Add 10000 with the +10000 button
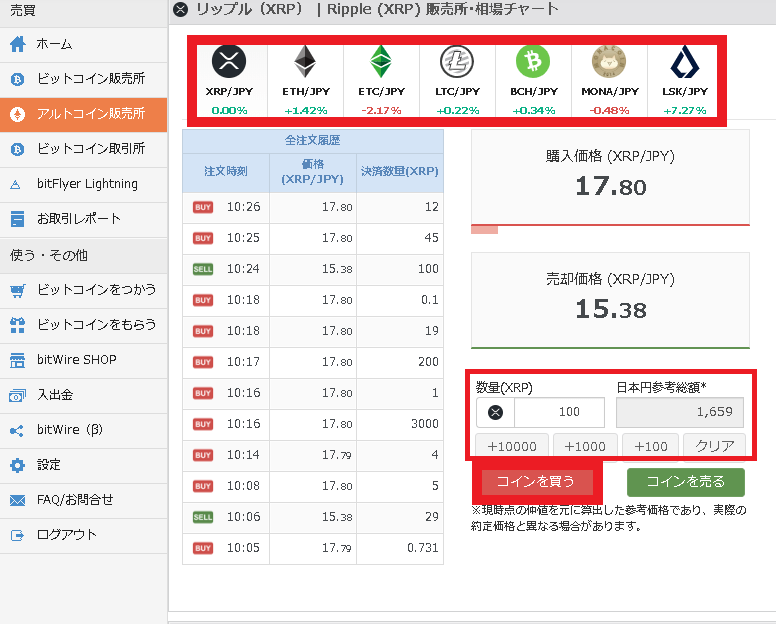 tap(512, 446)
